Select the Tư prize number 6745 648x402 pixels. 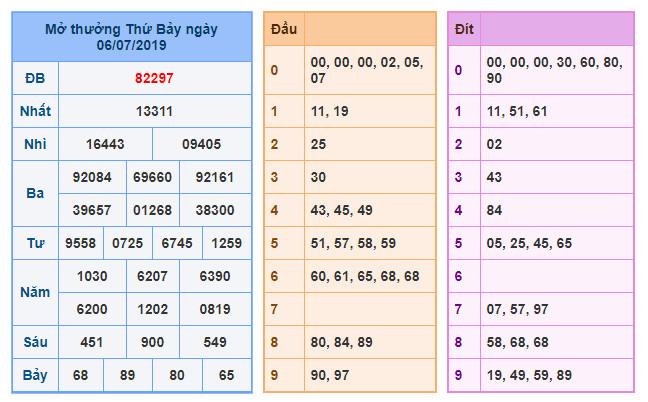click(x=178, y=243)
